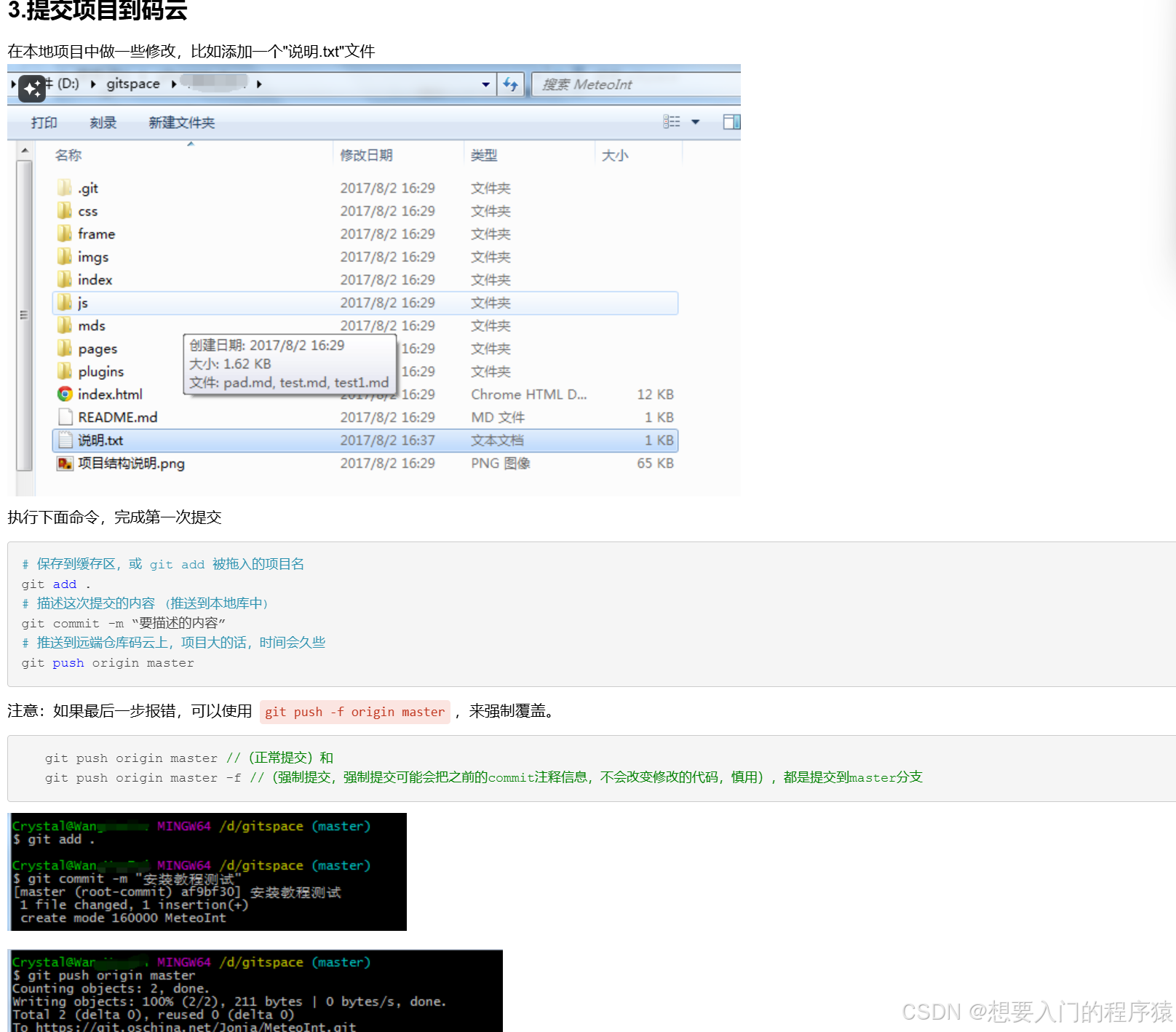Screen dimensions: 1176x1032
Task: Click inside the 搜索 MeteoInt search box
Action: (633, 84)
